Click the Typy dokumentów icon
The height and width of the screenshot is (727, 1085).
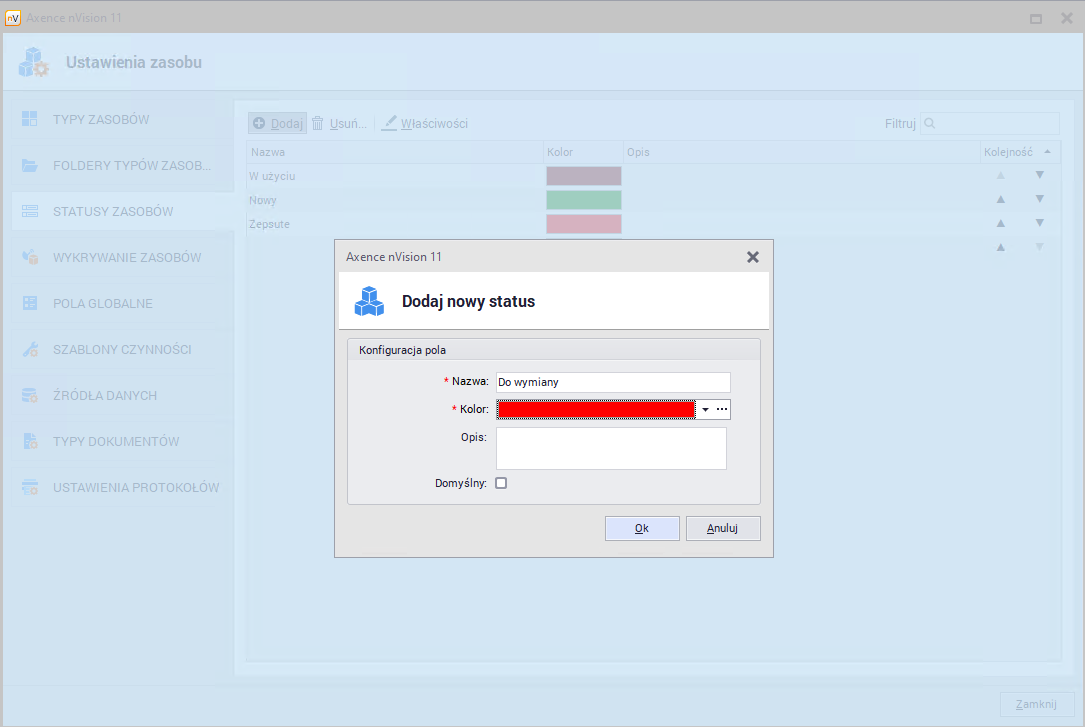pos(30,441)
